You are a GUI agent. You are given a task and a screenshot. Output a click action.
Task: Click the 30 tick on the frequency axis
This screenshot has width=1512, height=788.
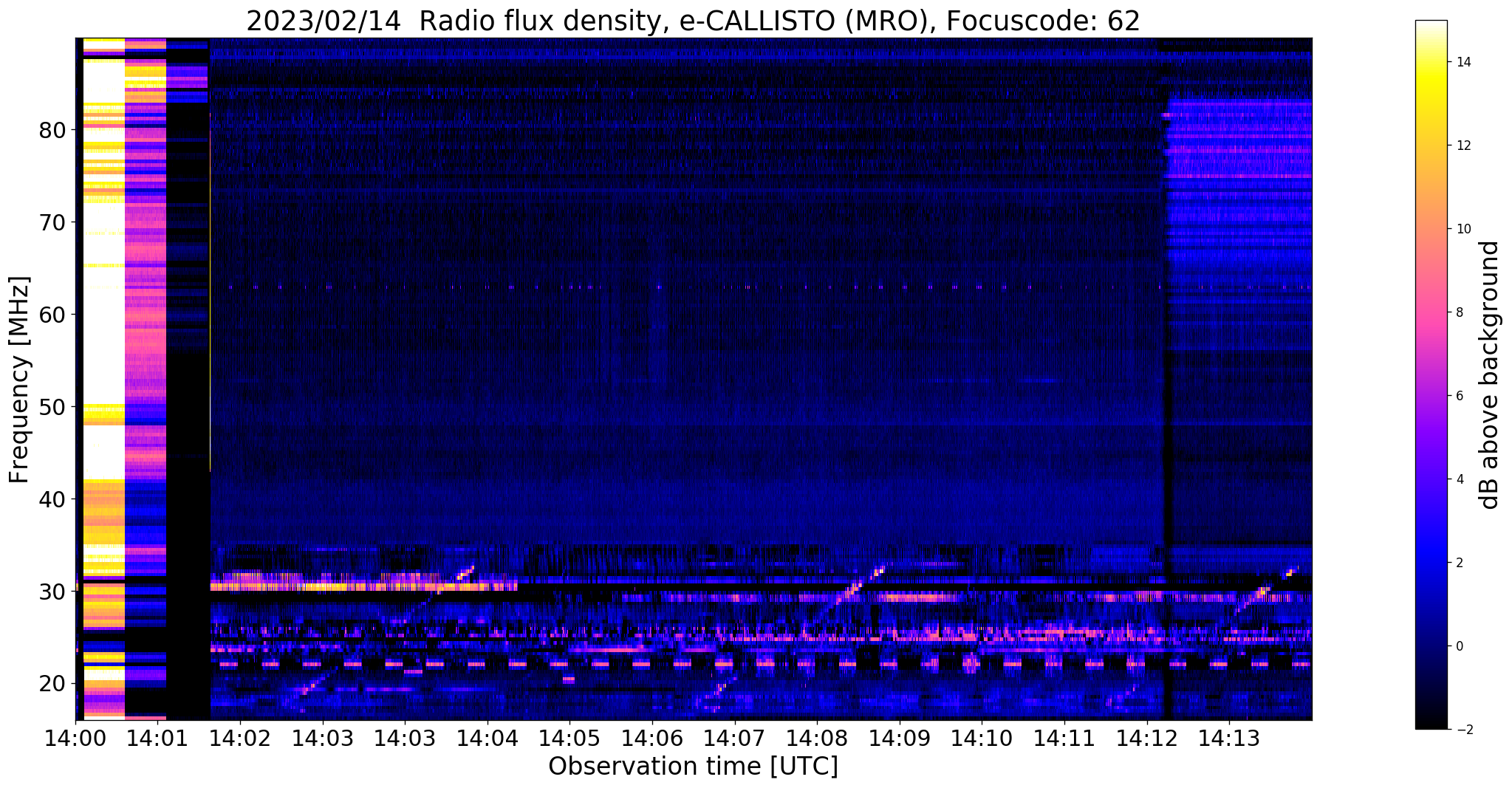tap(52, 592)
